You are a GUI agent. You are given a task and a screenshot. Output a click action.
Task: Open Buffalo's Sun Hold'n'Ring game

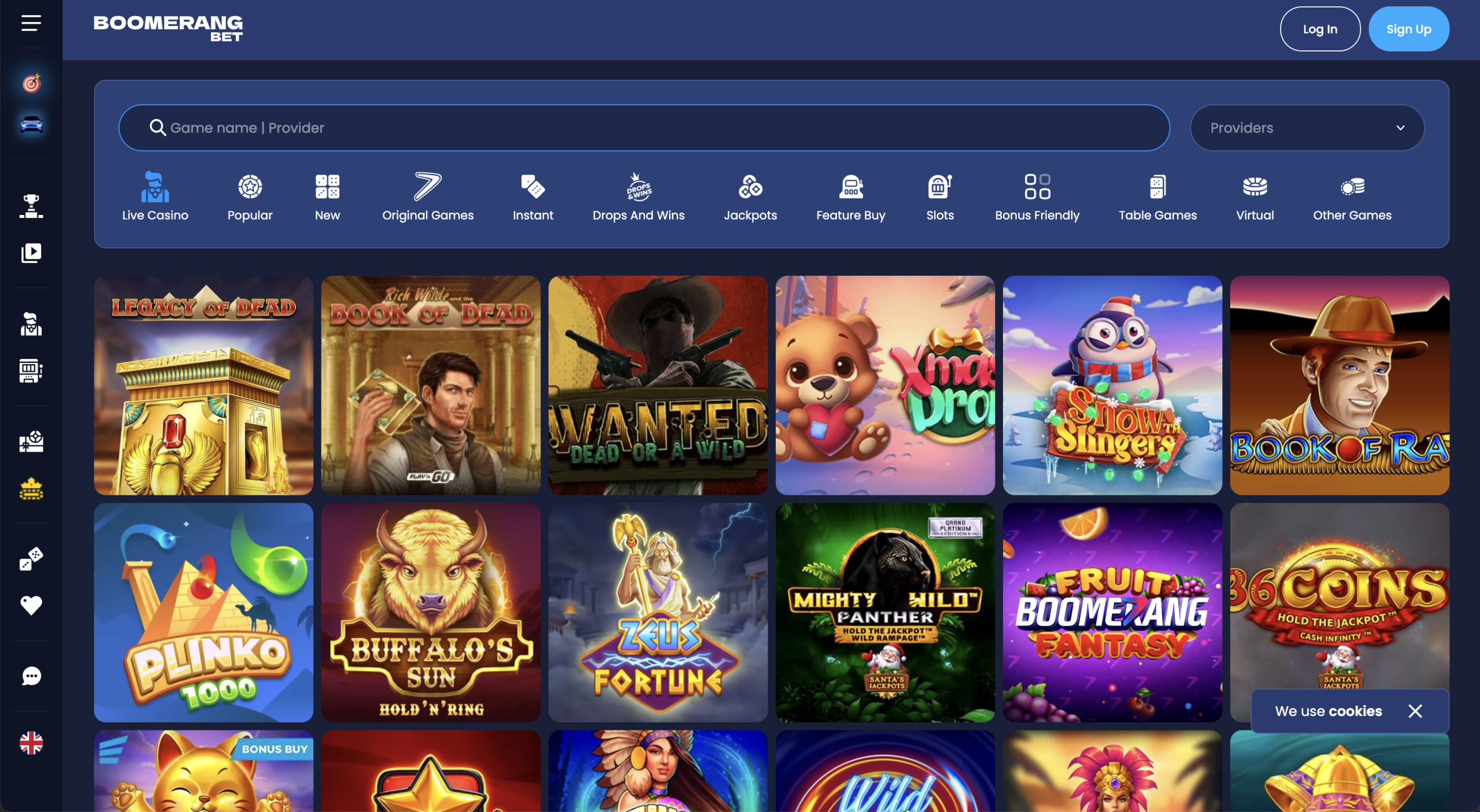[x=431, y=612]
